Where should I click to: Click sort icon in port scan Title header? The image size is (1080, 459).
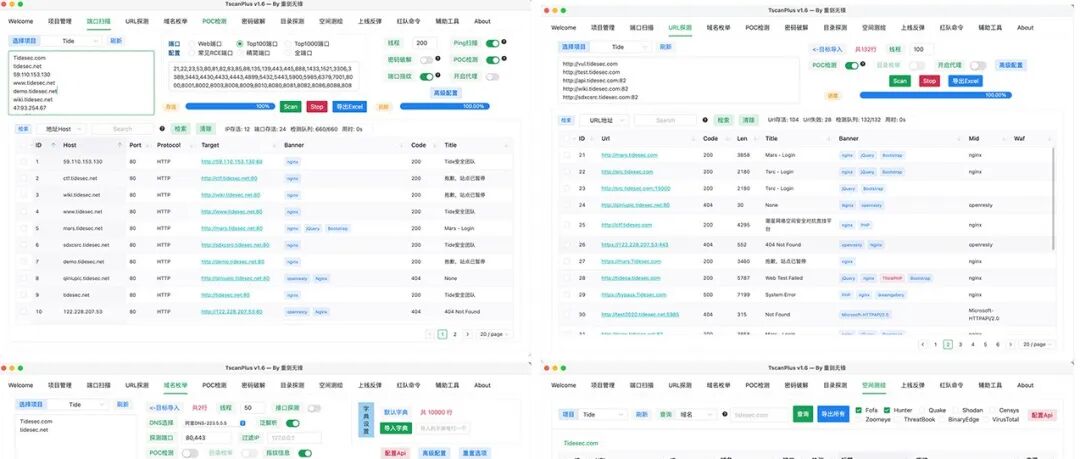click(506, 145)
